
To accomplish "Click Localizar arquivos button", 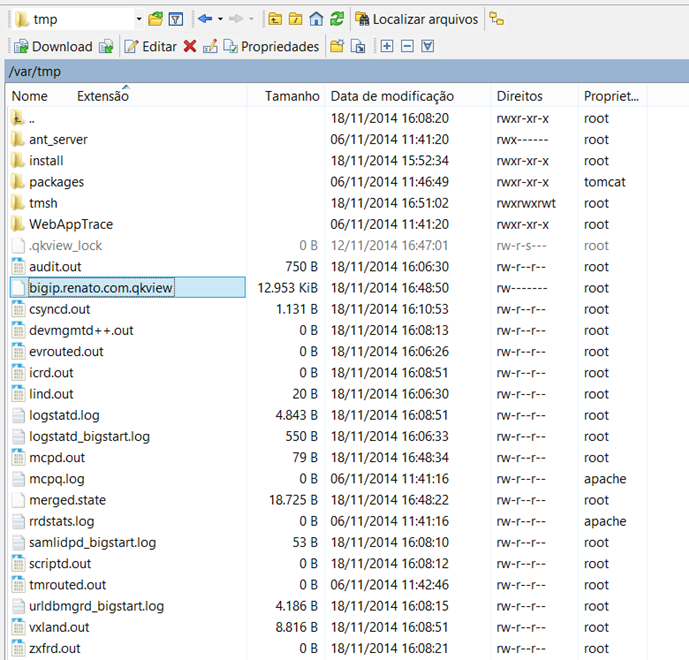I will pyautogui.click(x=417, y=19).
